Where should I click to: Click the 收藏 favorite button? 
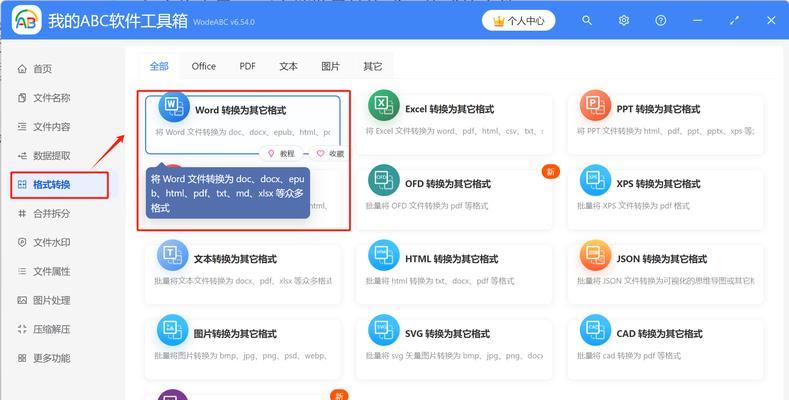[x=330, y=153]
